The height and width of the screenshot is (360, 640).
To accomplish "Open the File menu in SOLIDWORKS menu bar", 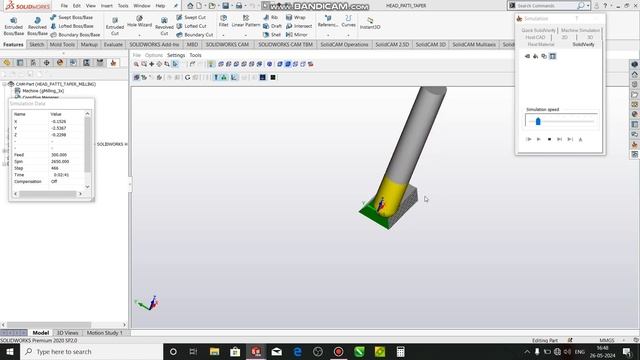I will click(64, 6).
